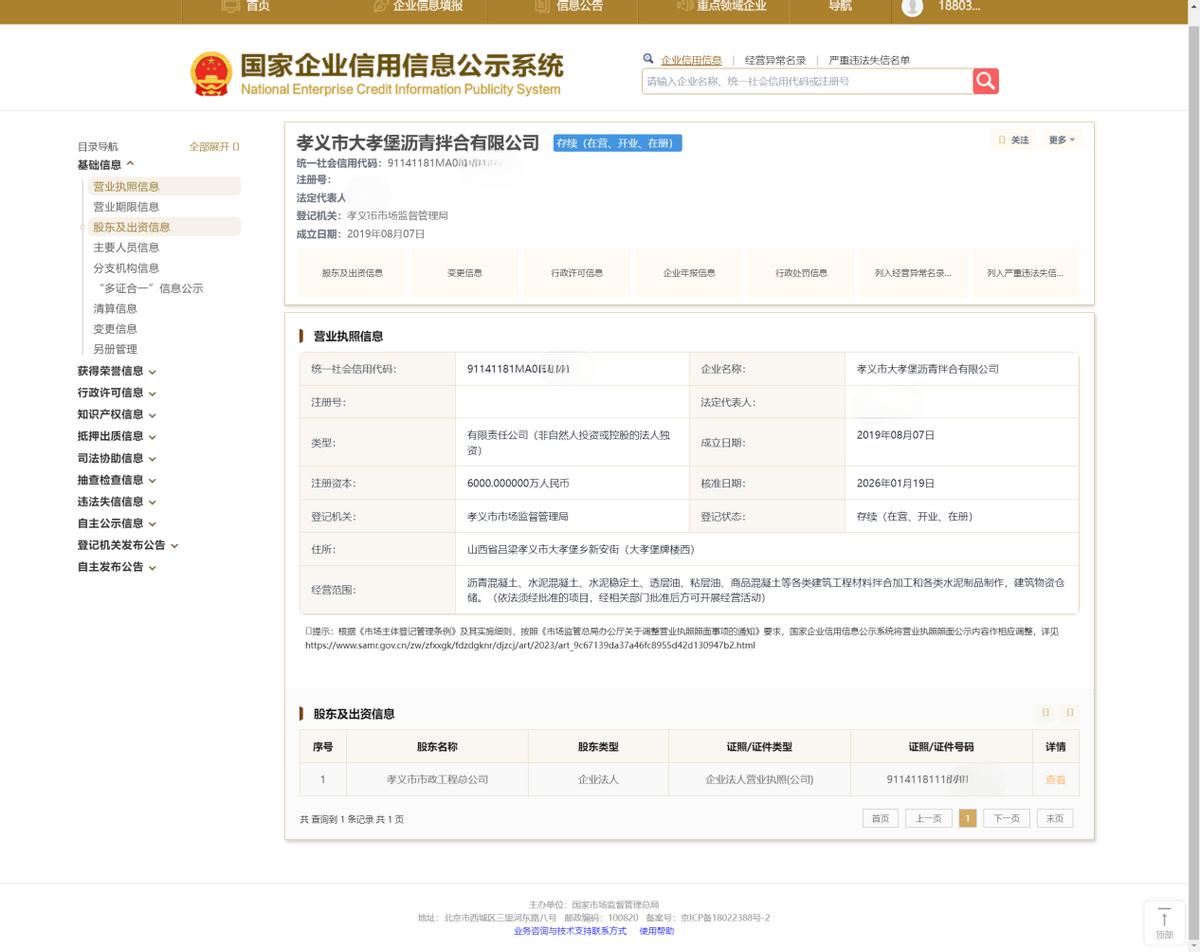Go to 营业期限信息 in sidebar

tap(126, 207)
